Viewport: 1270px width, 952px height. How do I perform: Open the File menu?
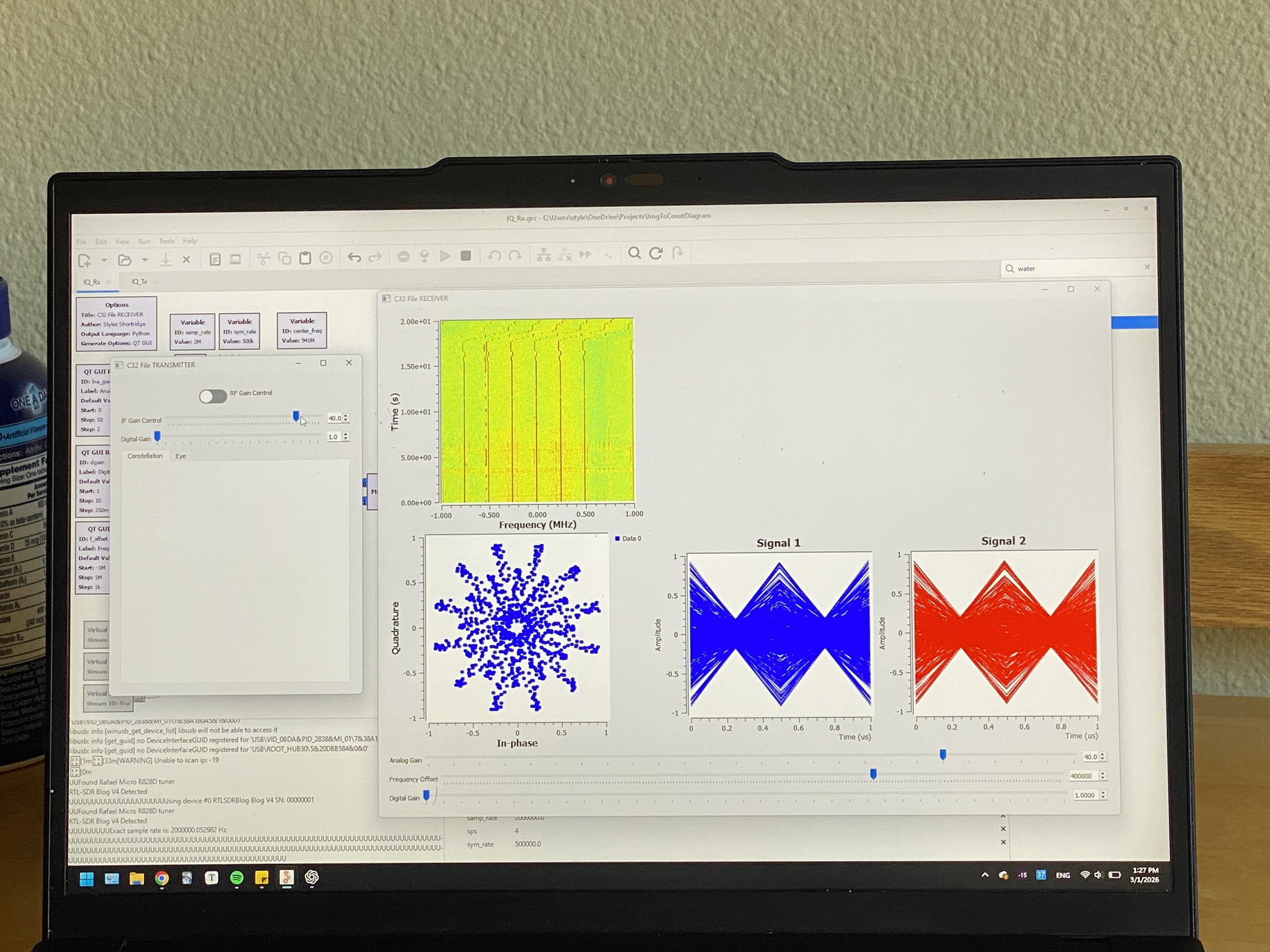pyautogui.click(x=81, y=242)
